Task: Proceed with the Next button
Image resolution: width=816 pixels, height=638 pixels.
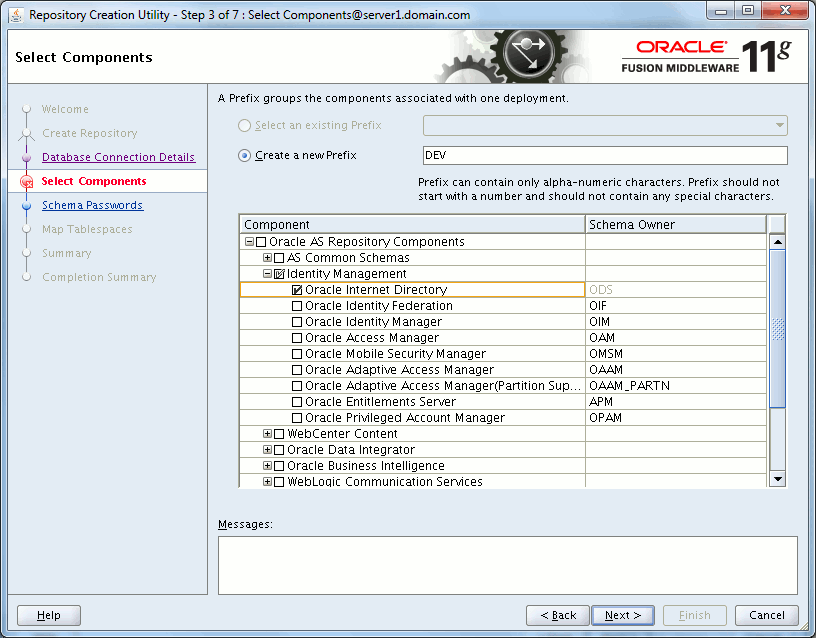Action: coord(623,616)
